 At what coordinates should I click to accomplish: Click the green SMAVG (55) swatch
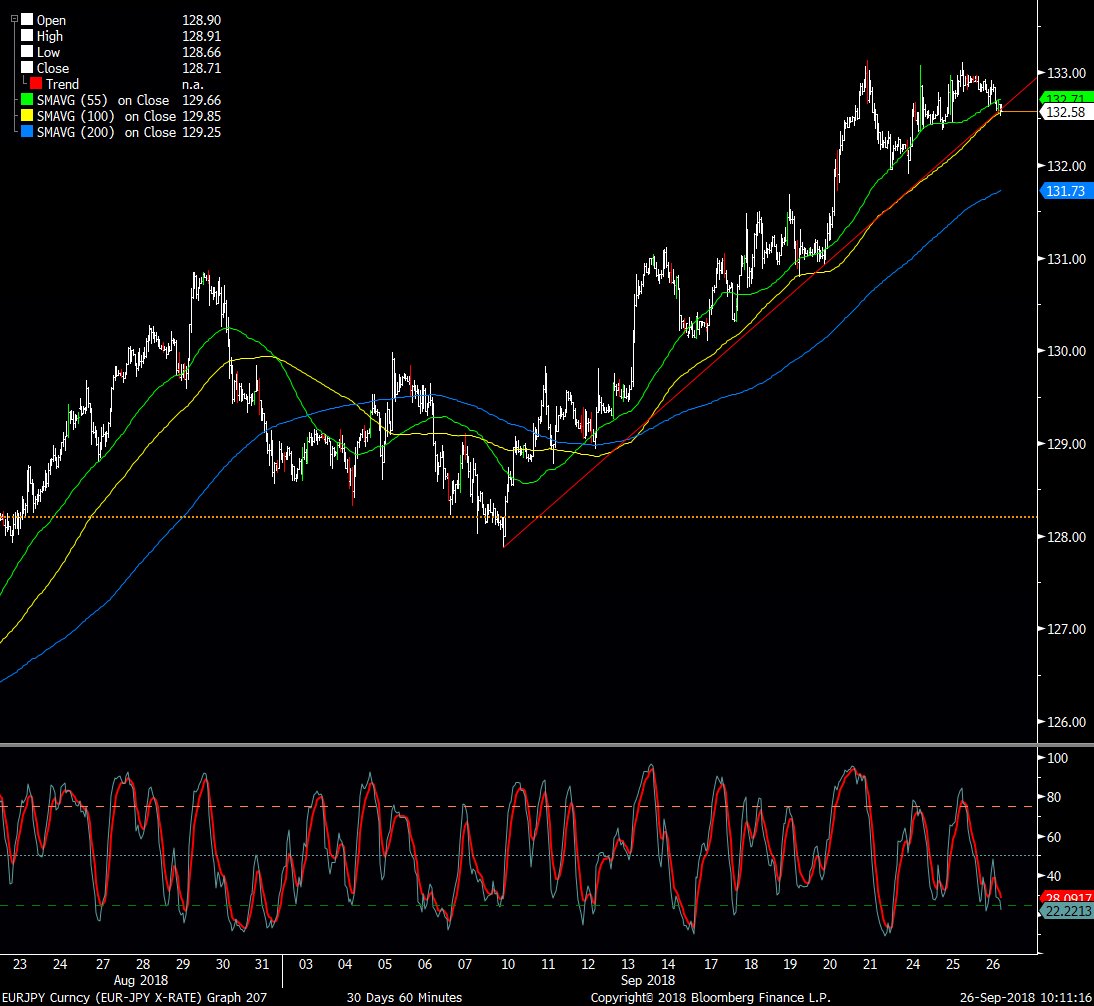coord(26,100)
